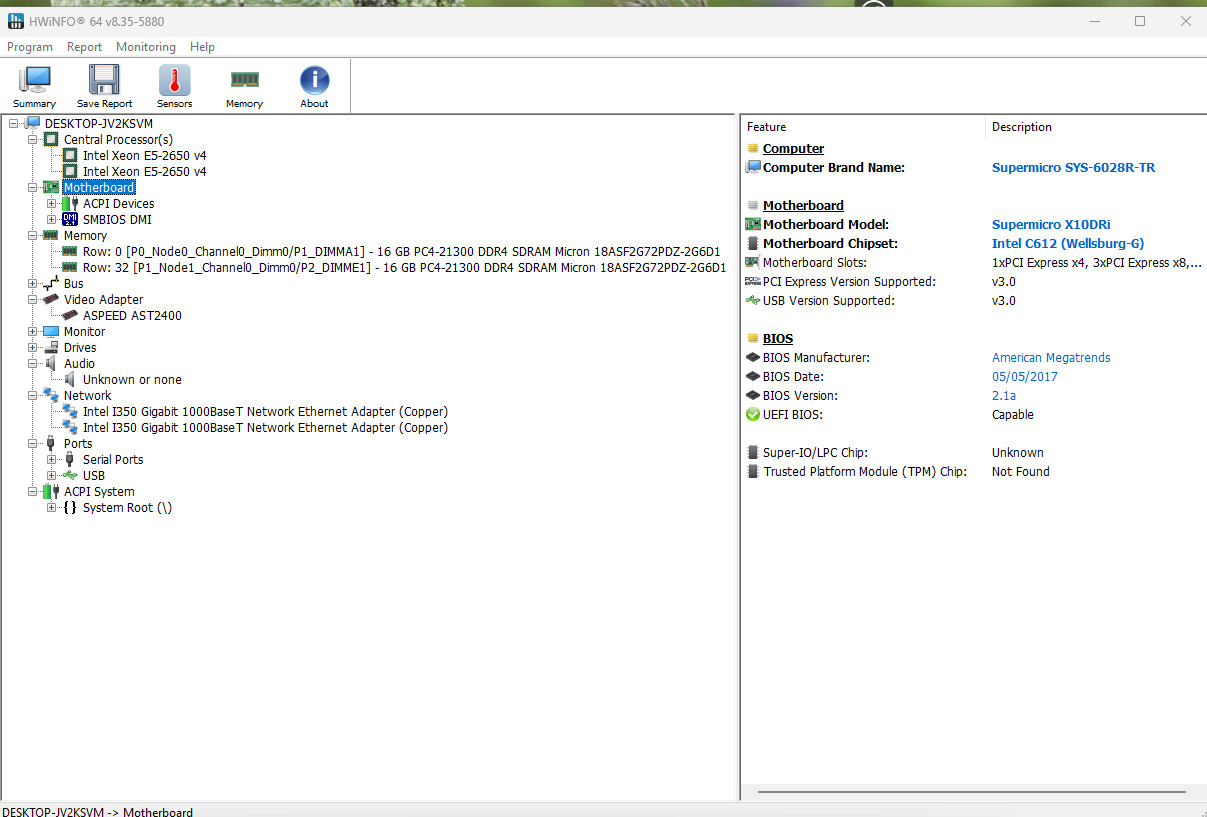Open the About info icon

click(314, 80)
